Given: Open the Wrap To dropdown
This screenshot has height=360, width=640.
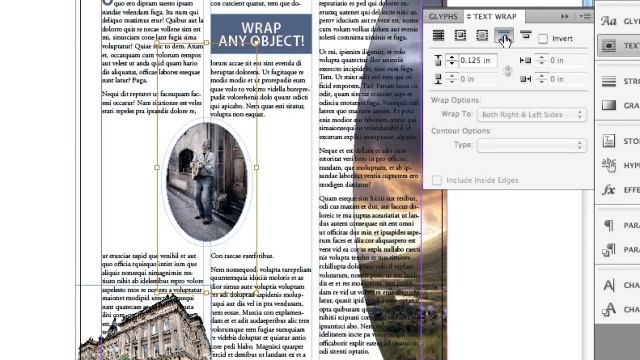Looking at the screenshot, I should pyautogui.click(x=531, y=115).
